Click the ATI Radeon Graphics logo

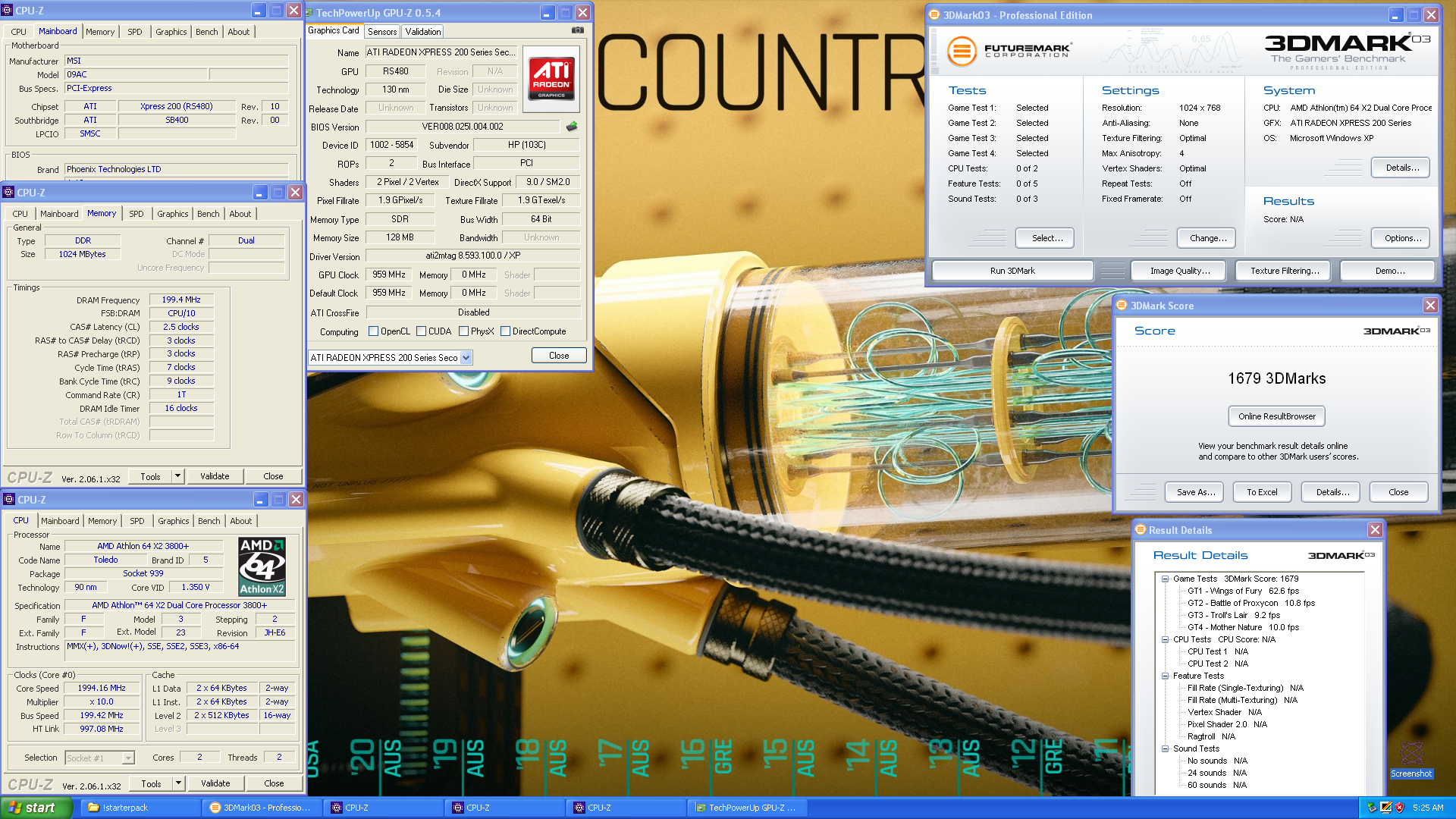coord(551,78)
